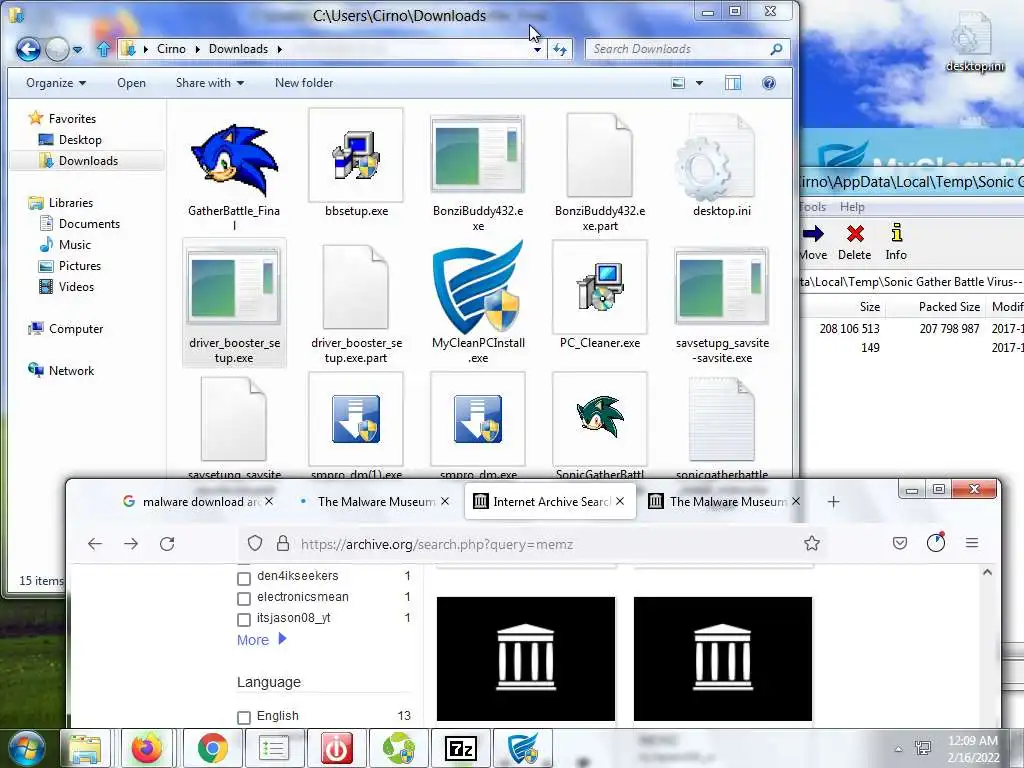Open second archive search result thumbnail
This screenshot has height=768, width=1024.
723,659
